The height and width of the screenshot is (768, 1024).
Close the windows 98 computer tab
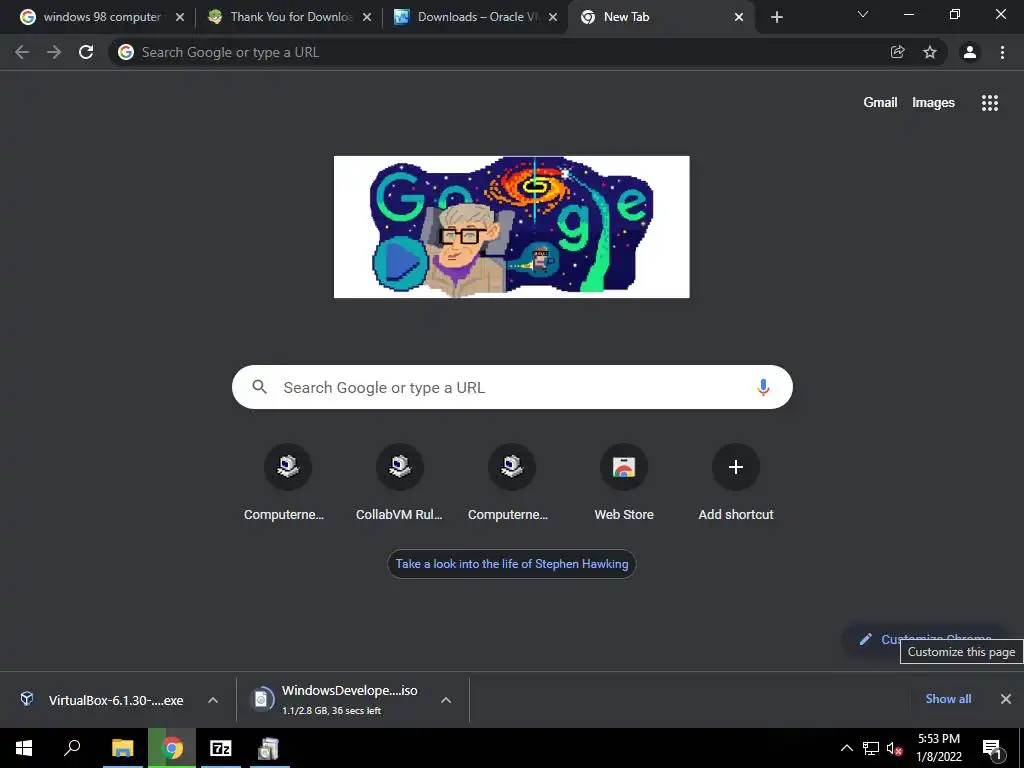[x=180, y=17]
